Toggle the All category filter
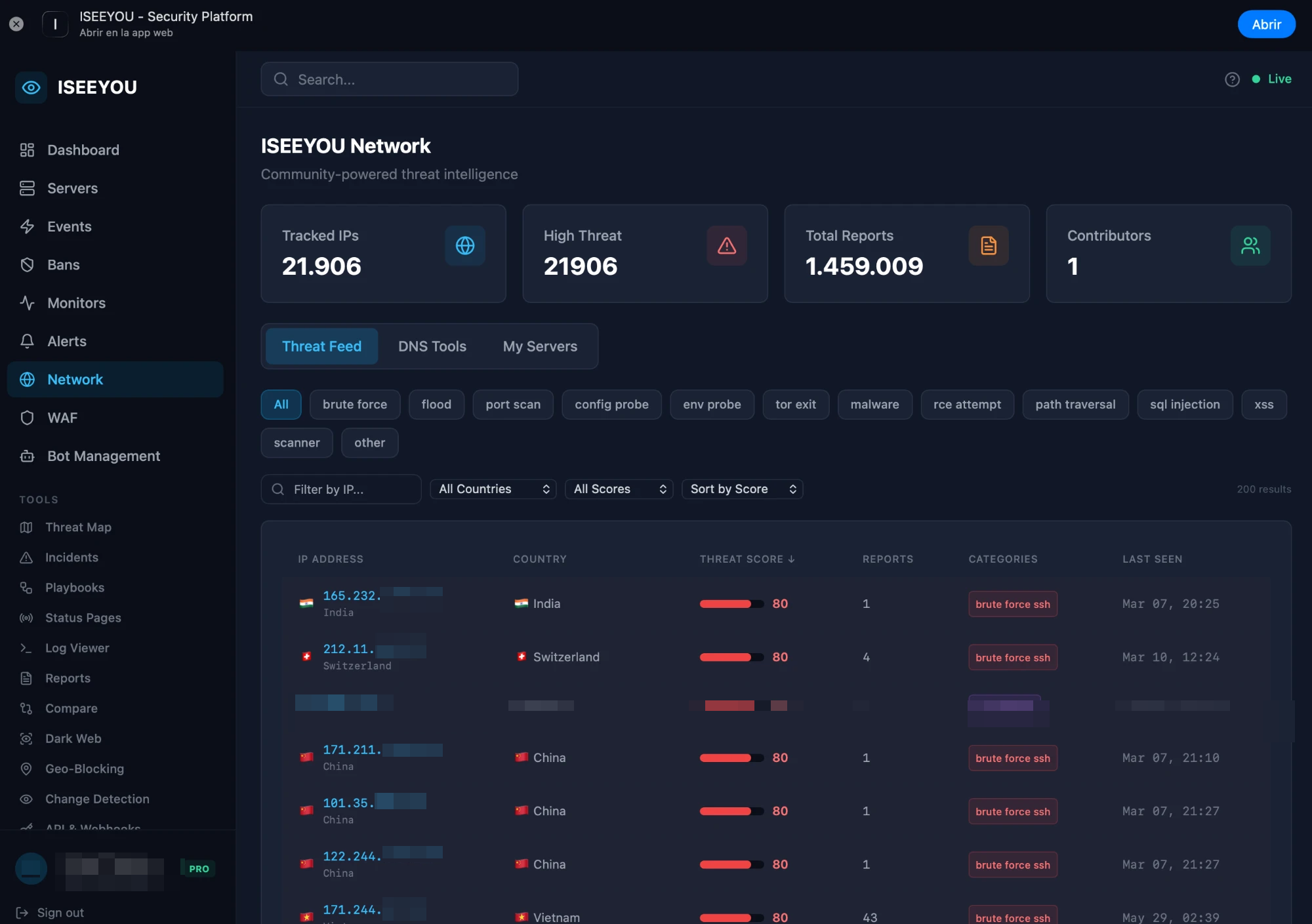1312x924 pixels. click(281, 405)
